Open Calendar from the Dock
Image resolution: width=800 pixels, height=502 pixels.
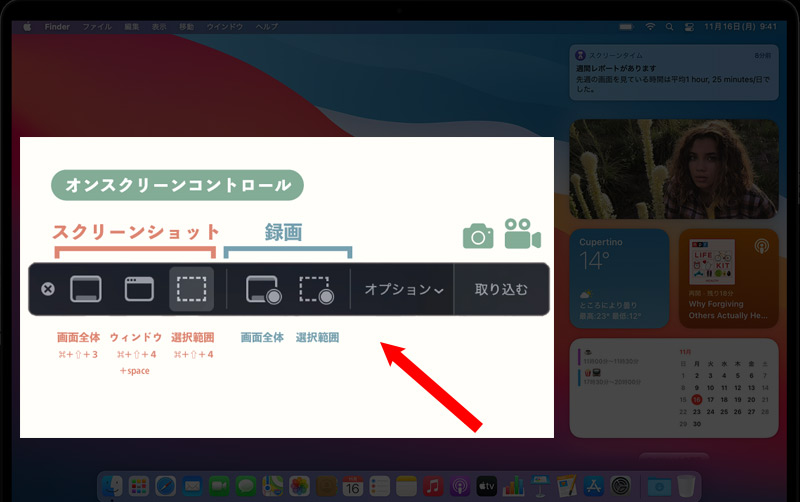coord(353,486)
